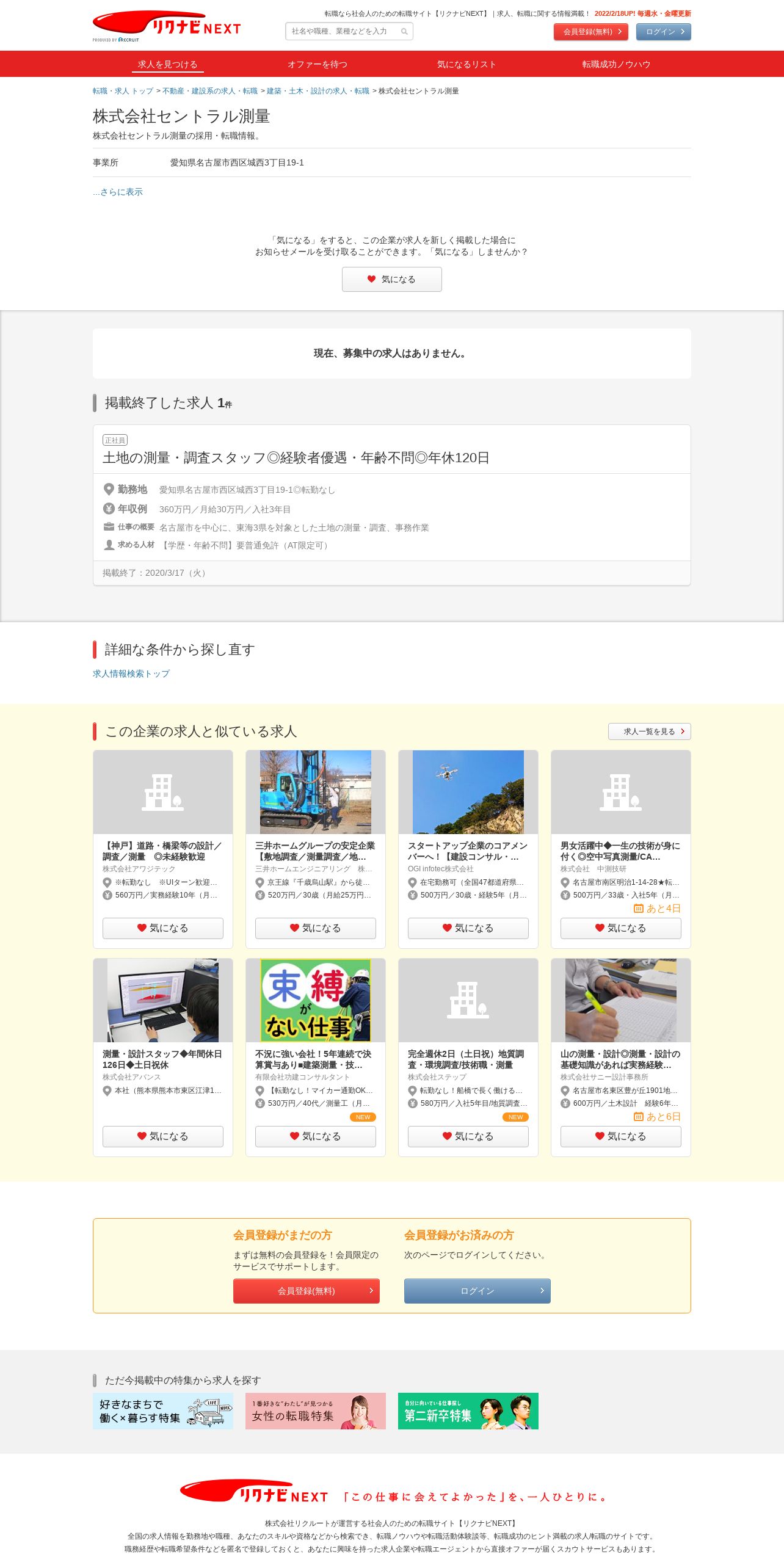Toggle 気になる on 功建コンサルタント card
The image size is (784, 1568).
[x=316, y=1136]
